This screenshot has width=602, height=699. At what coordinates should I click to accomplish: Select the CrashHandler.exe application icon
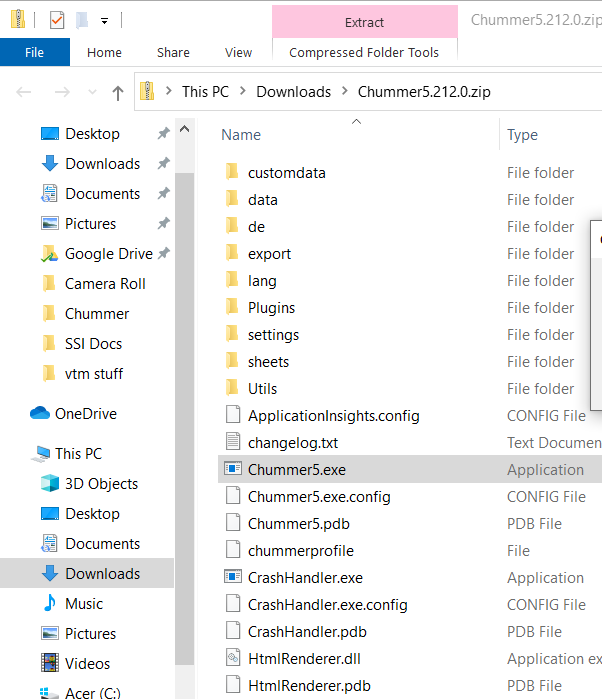pyautogui.click(x=233, y=576)
